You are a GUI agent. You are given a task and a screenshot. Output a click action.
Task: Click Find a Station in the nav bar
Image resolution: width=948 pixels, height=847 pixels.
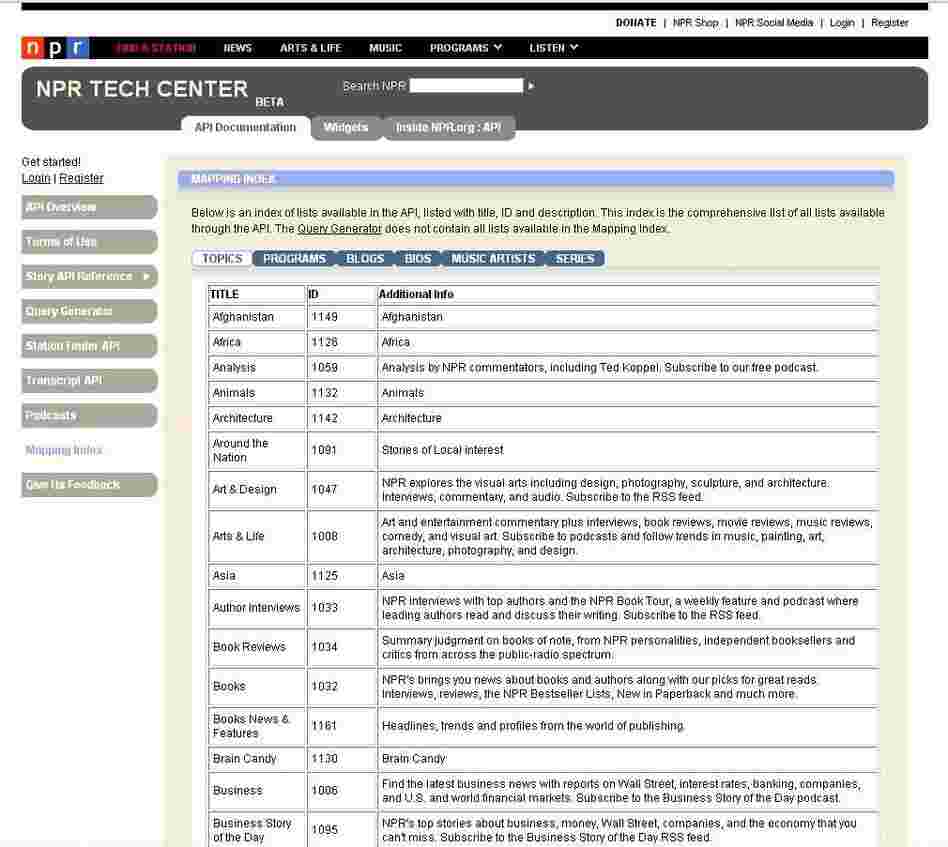(x=155, y=48)
